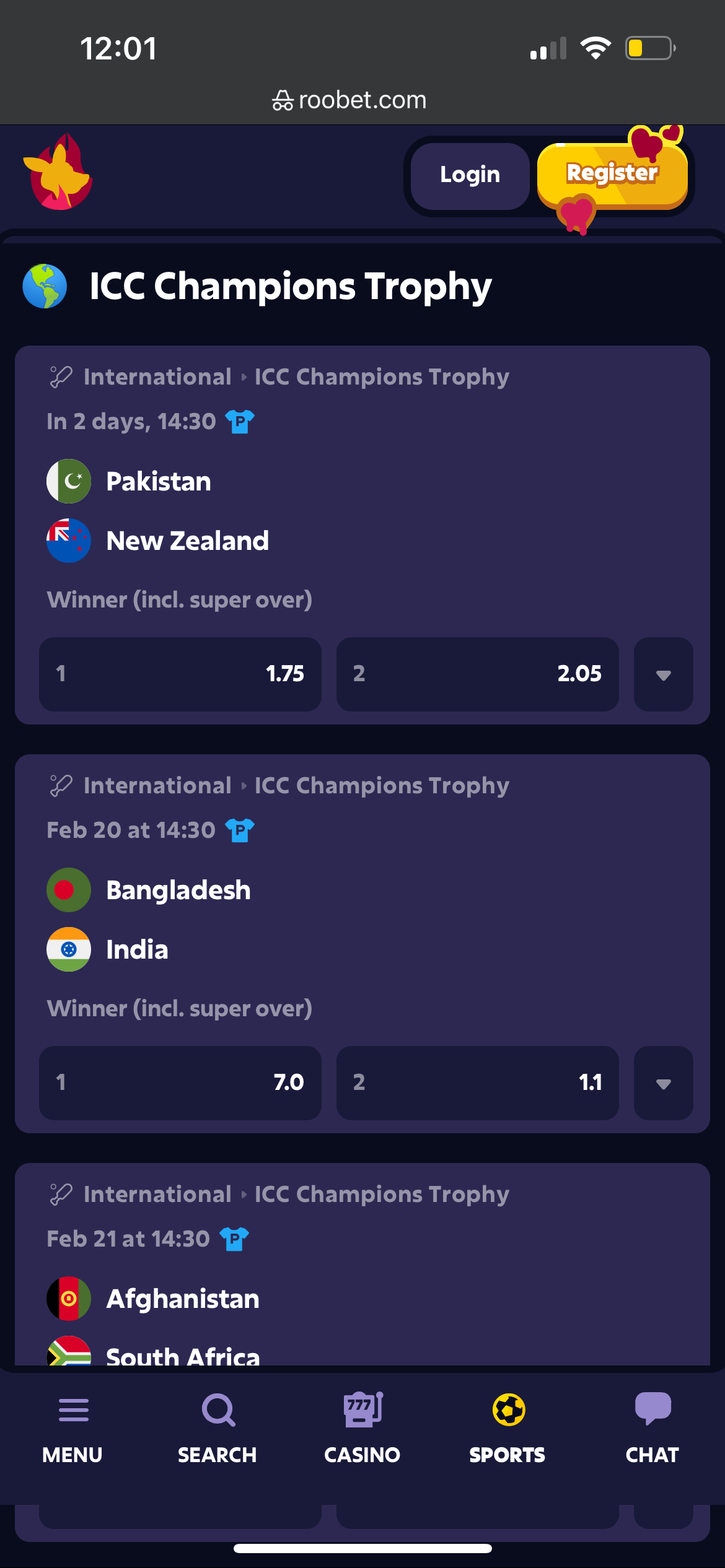Select the 2.05 odds for New Zealand
Image resolution: width=725 pixels, height=1568 pixels.
click(x=477, y=674)
